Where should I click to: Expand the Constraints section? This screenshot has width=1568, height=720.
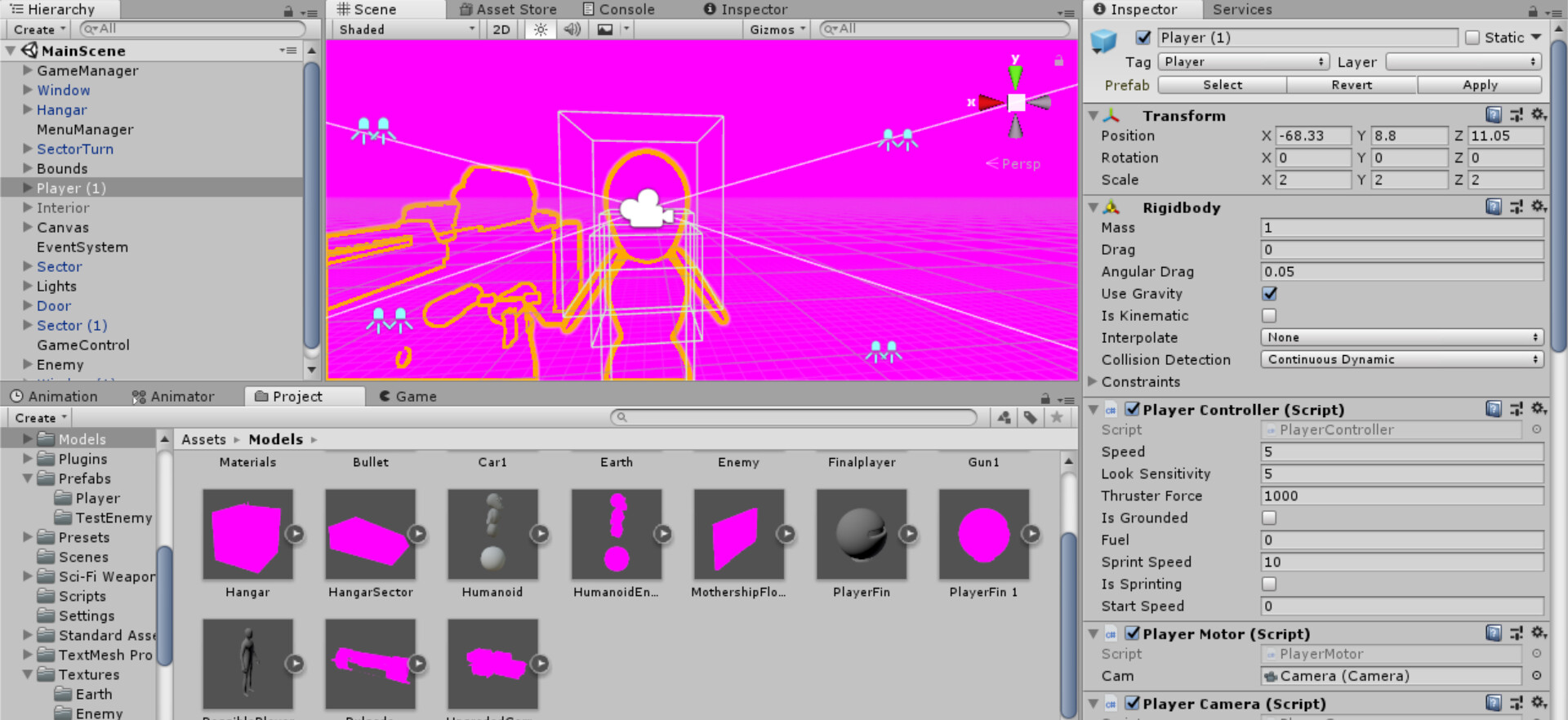click(x=1093, y=382)
